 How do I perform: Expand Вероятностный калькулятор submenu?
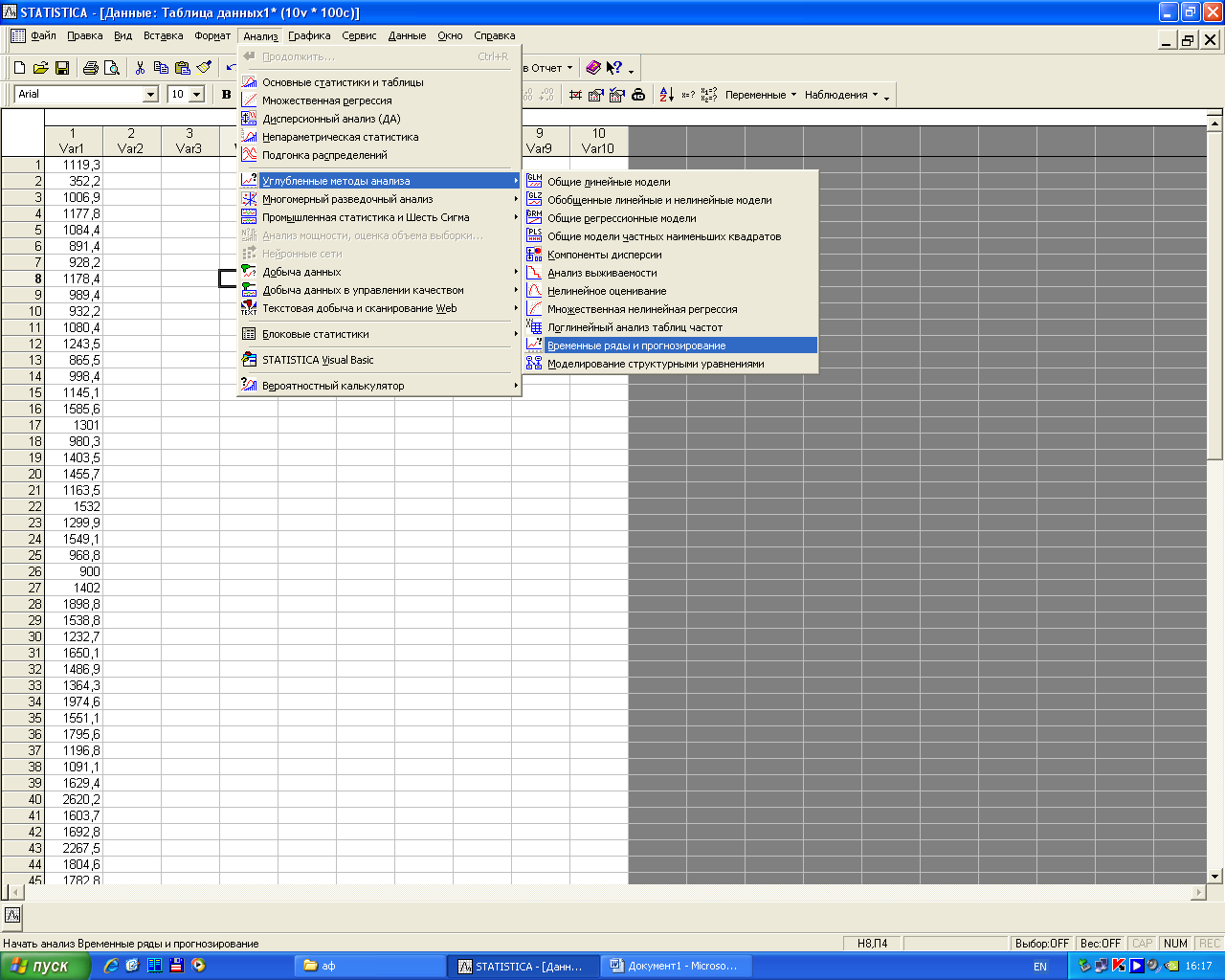(380, 386)
